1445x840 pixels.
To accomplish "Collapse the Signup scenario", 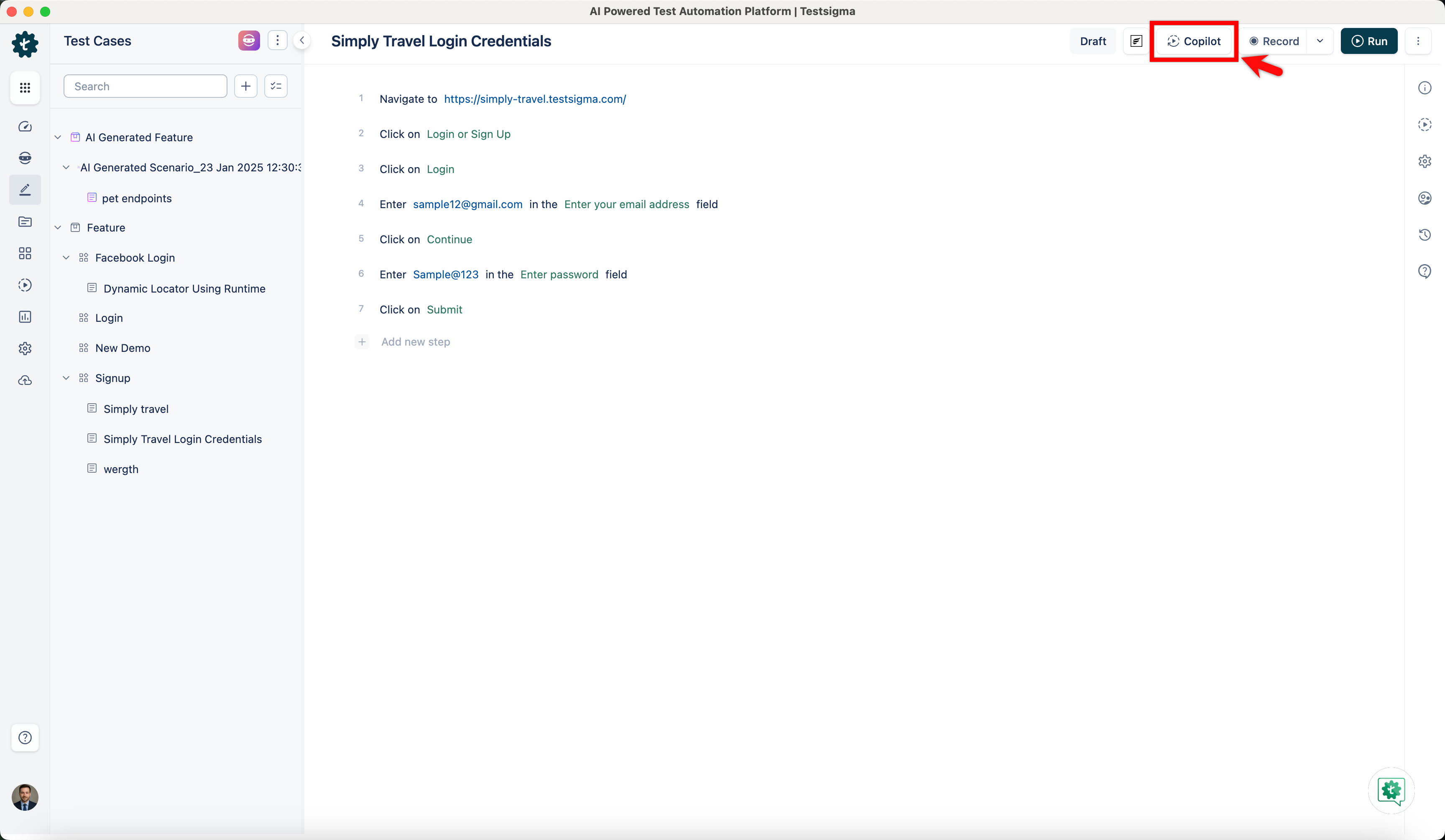I will coord(66,378).
